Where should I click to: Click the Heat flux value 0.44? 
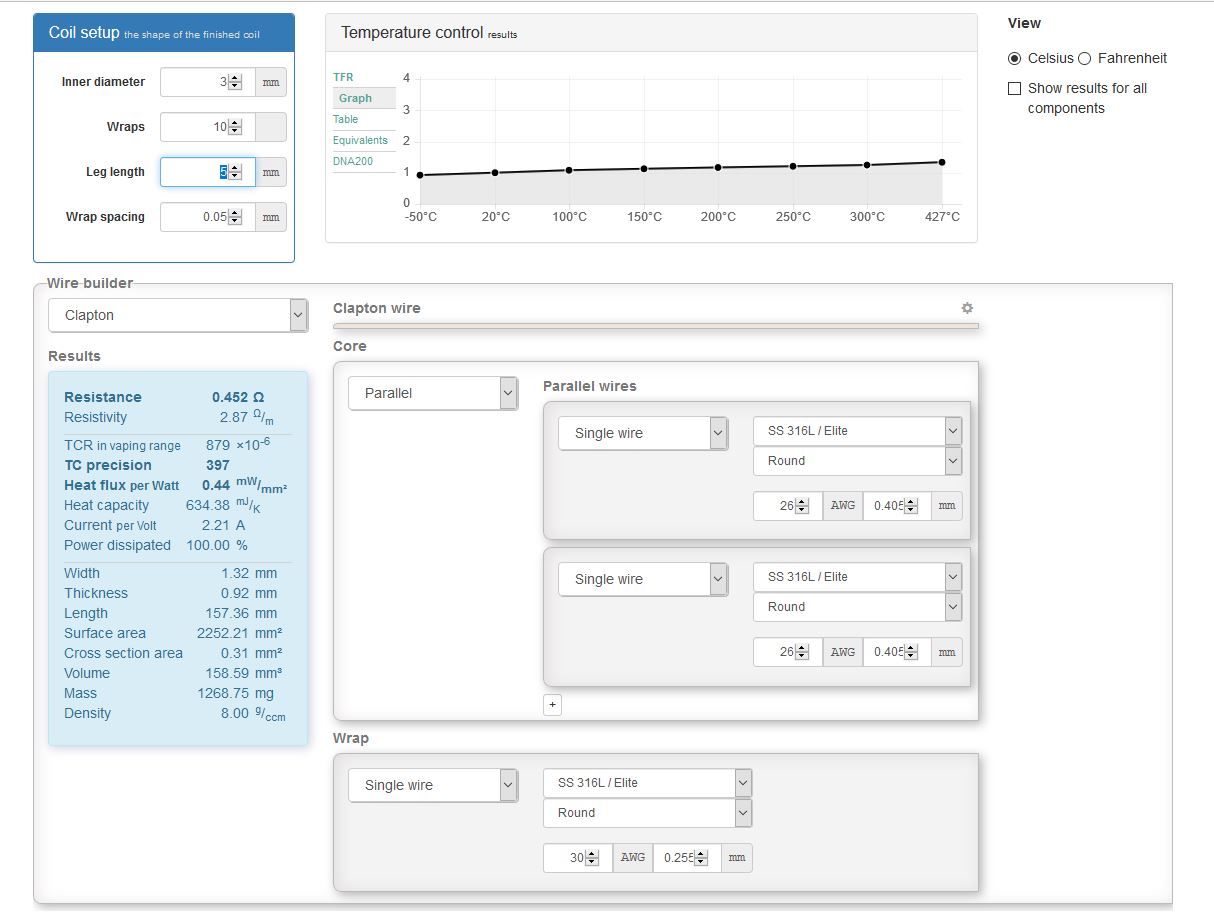point(216,485)
